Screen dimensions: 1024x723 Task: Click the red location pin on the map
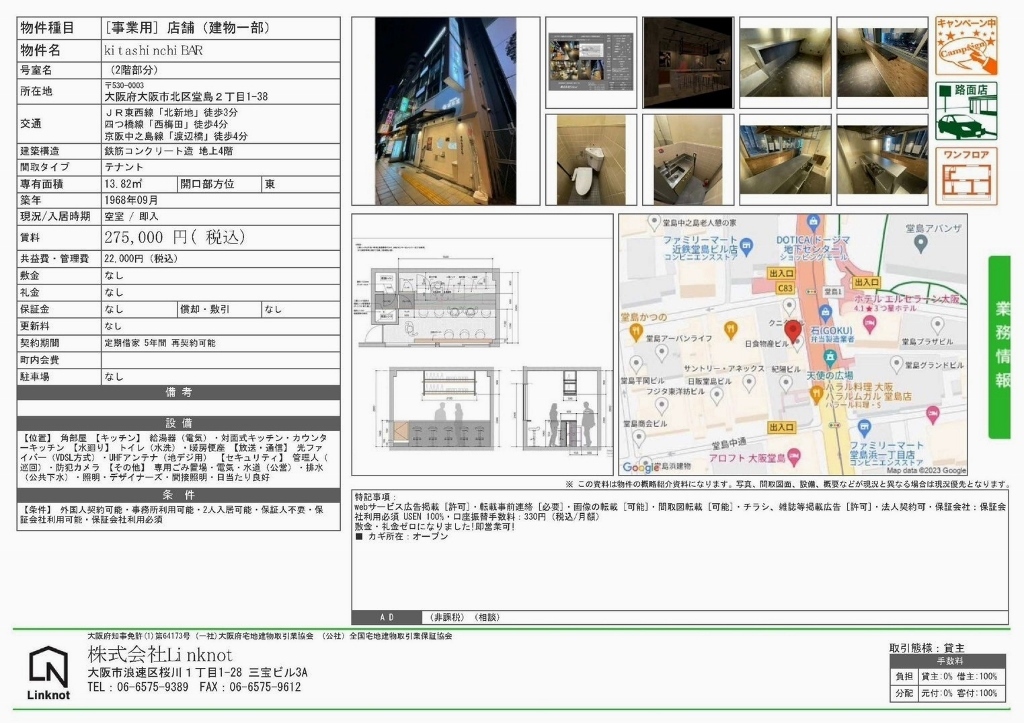(x=793, y=332)
